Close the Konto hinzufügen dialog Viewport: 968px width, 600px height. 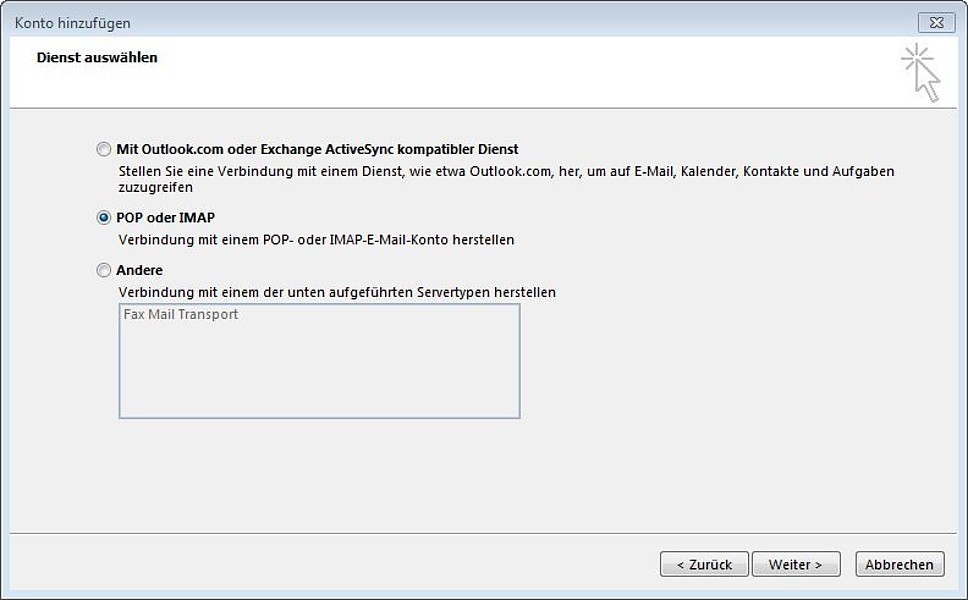[937, 23]
